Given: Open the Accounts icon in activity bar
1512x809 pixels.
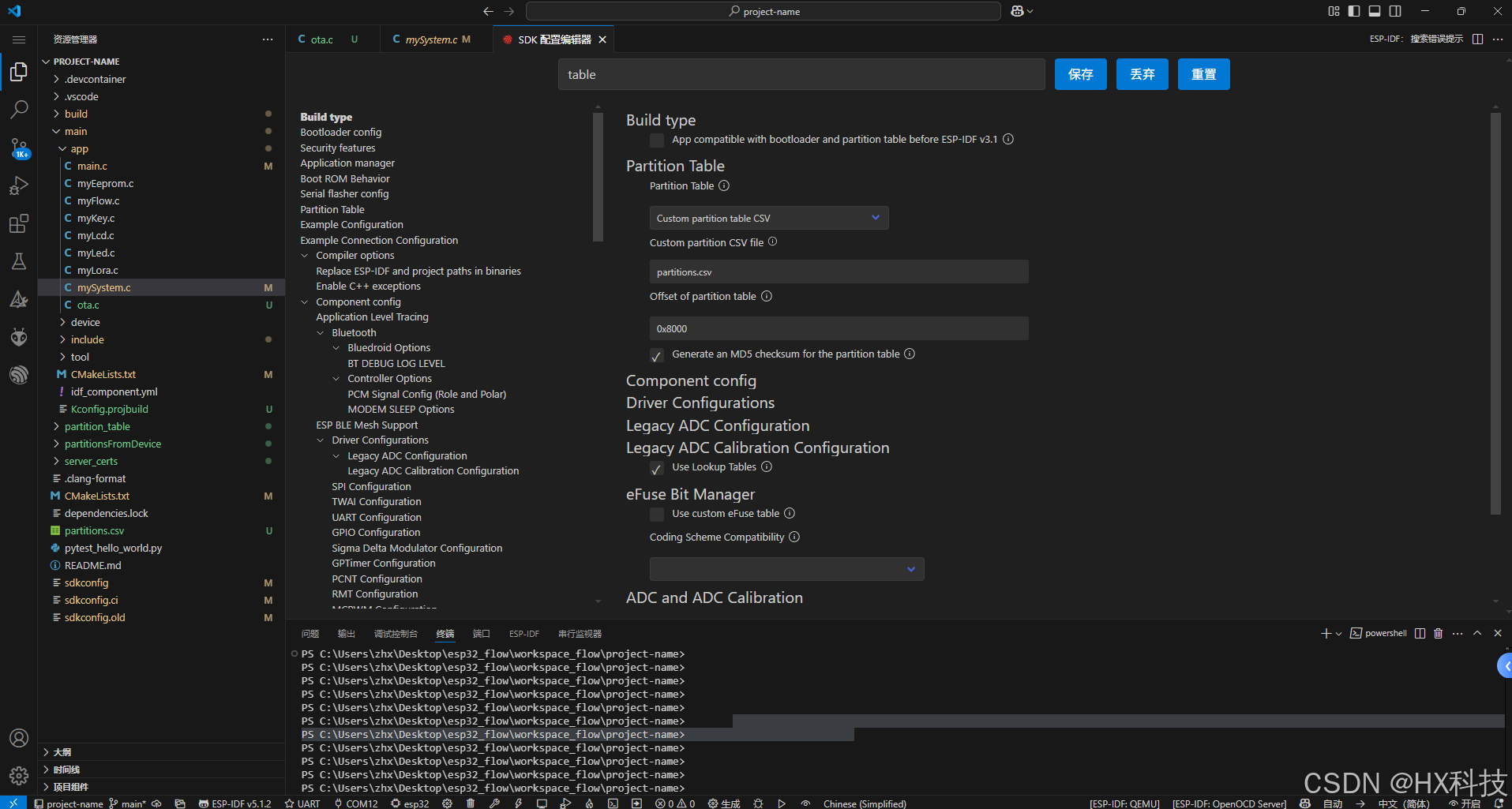Looking at the screenshot, I should click(x=19, y=738).
